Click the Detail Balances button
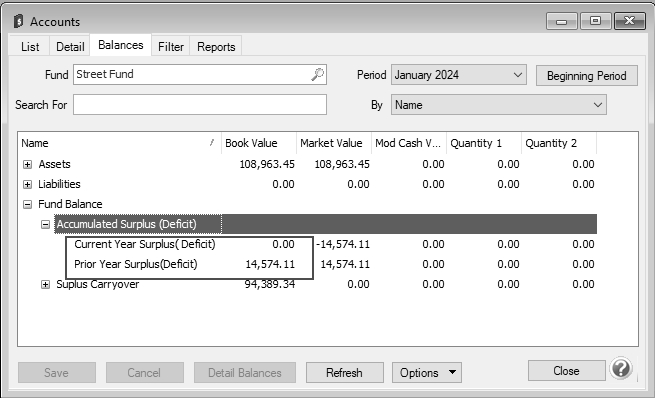Screen dimensions: 655x398 coord(245,373)
